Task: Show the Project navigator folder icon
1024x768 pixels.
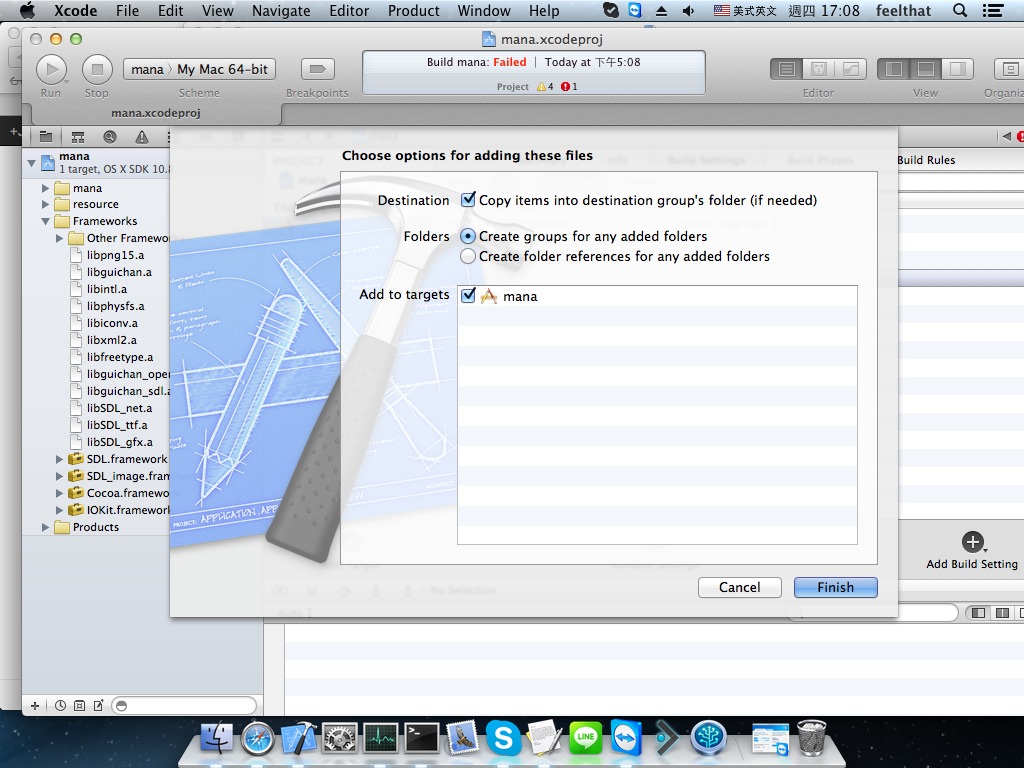Action: [x=46, y=136]
